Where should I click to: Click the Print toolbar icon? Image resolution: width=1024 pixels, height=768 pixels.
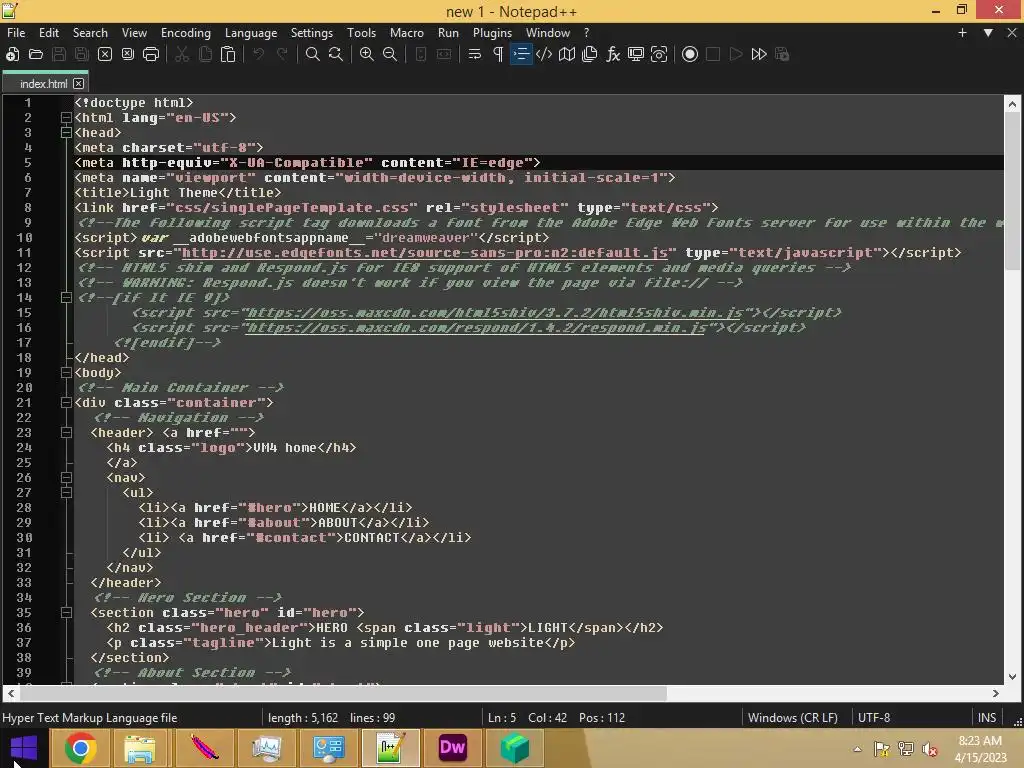[151, 54]
